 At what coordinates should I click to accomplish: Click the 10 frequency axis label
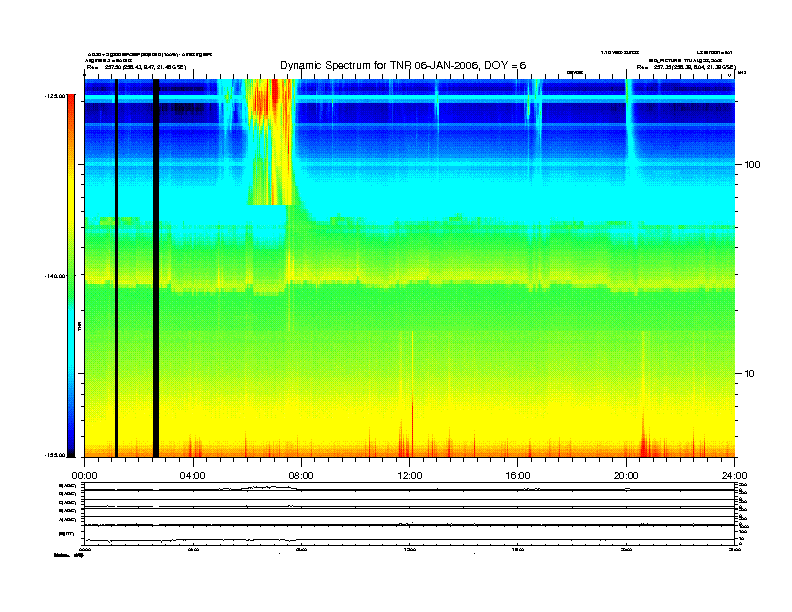(749, 374)
